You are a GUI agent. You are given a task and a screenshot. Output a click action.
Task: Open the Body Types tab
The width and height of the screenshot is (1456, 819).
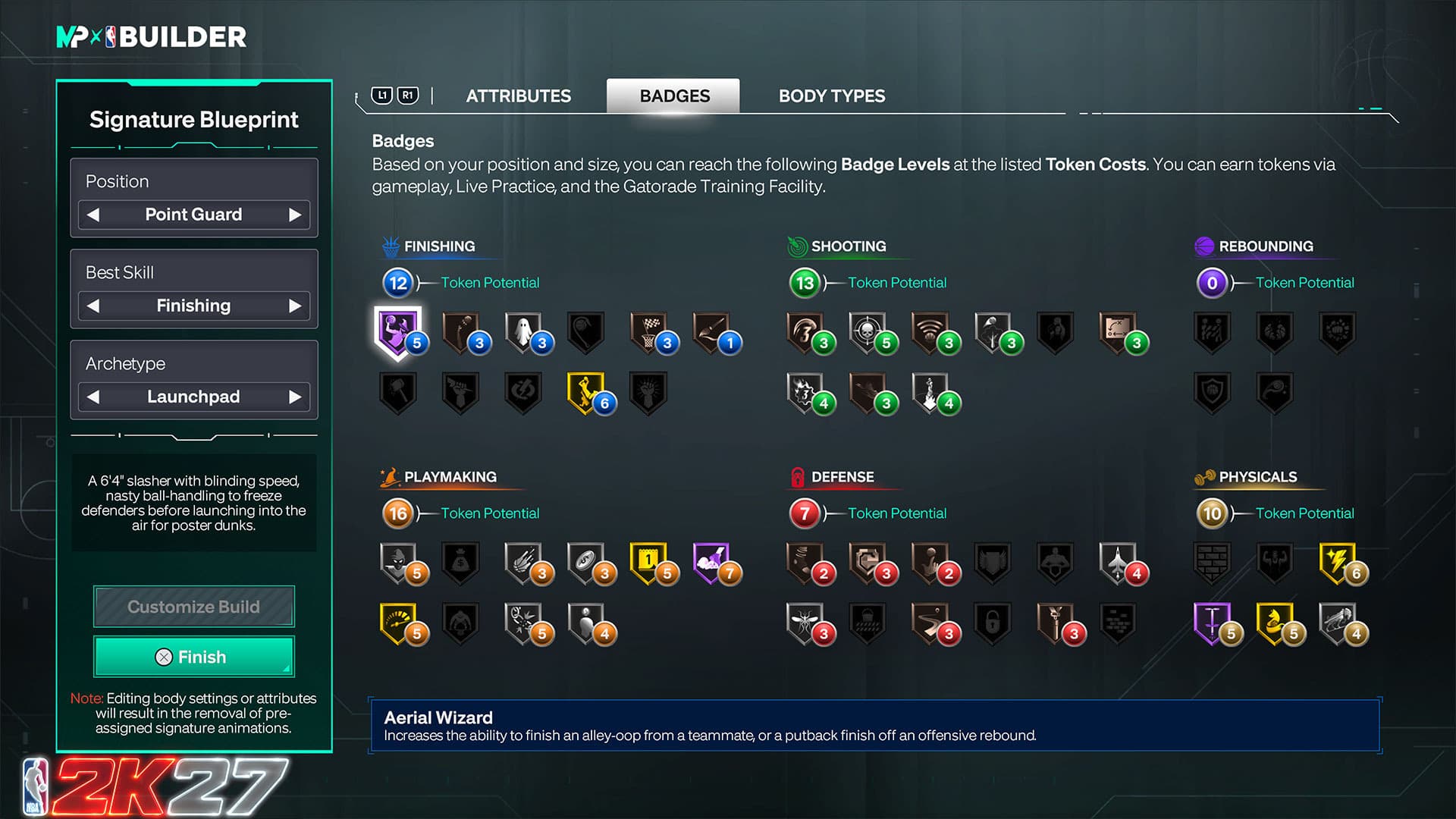(832, 96)
